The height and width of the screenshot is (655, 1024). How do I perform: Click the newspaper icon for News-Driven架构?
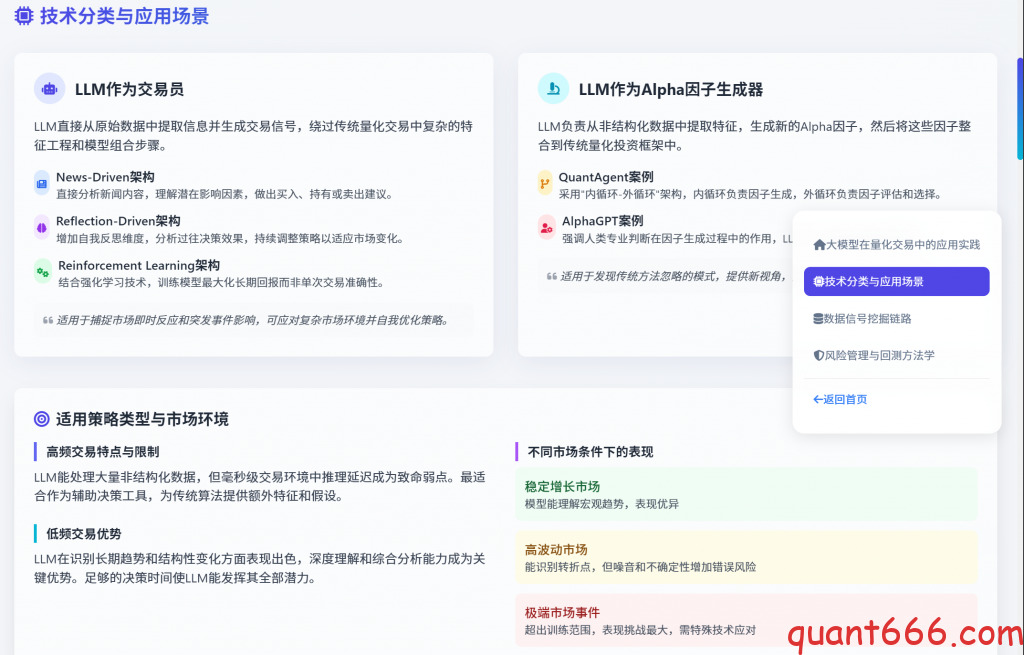42,184
